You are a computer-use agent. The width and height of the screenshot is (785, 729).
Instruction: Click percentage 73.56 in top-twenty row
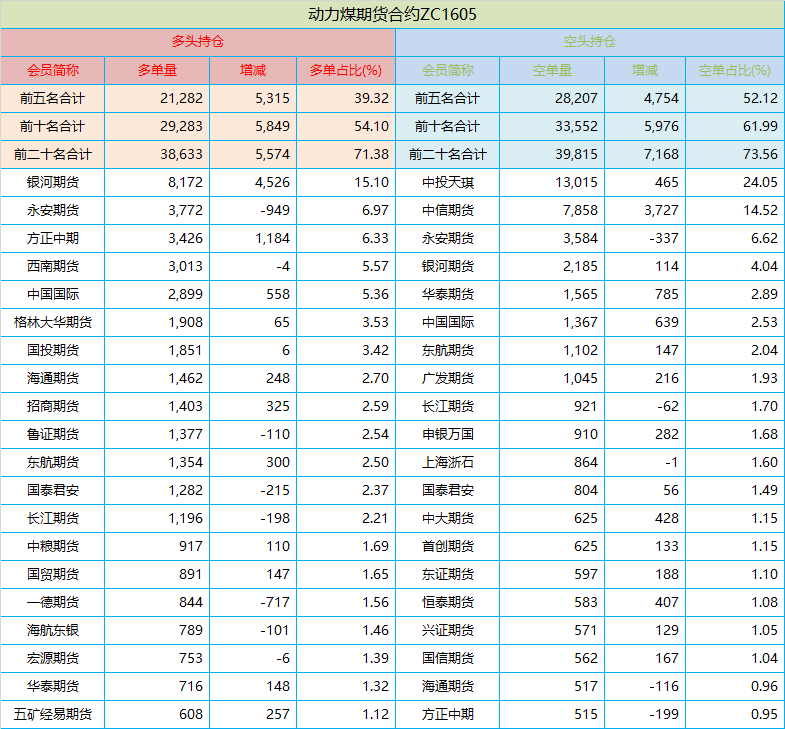(760, 154)
